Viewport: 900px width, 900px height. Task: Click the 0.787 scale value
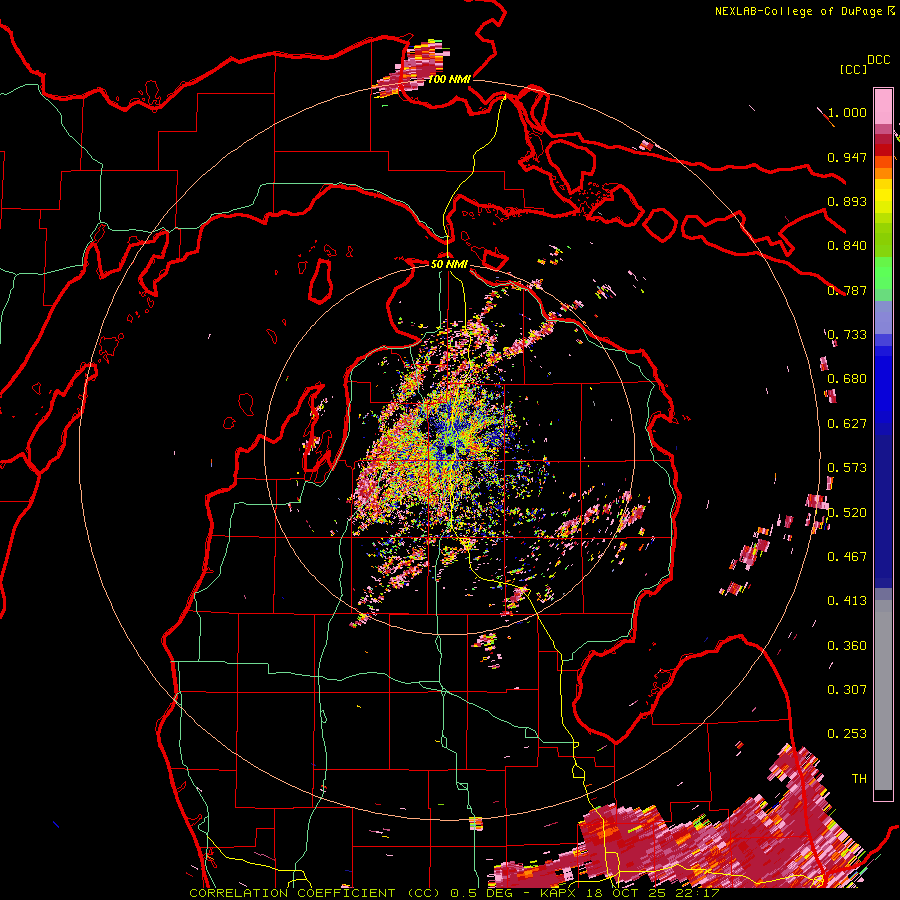pos(847,290)
